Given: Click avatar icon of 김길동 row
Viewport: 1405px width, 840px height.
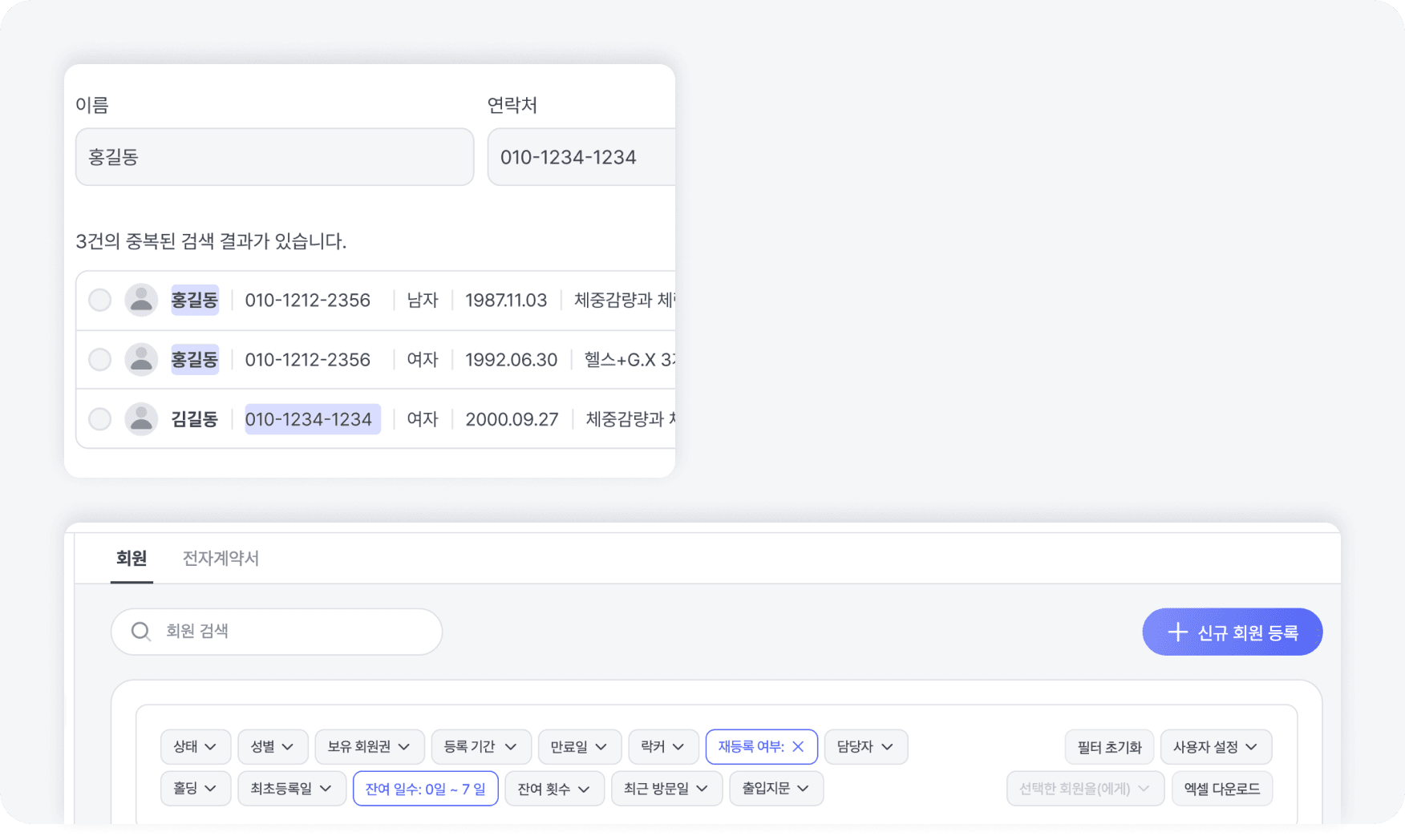Looking at the screenshot, I should click(x=141, y=418).
